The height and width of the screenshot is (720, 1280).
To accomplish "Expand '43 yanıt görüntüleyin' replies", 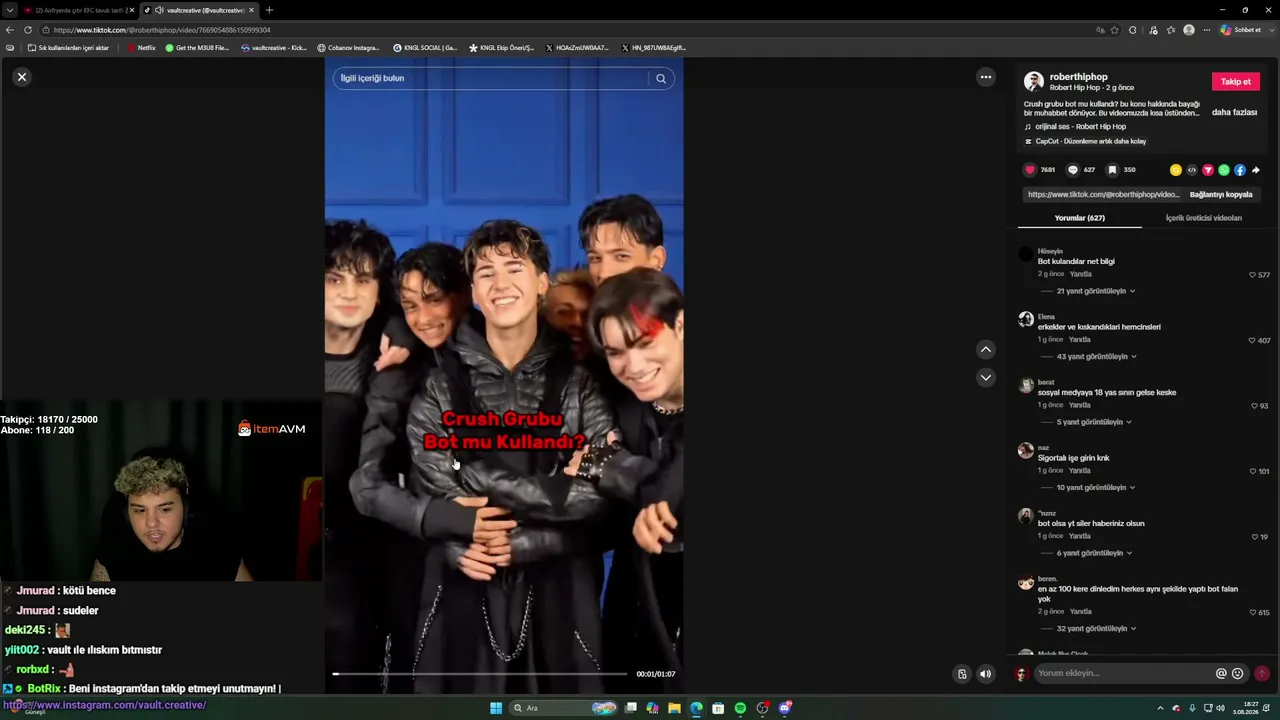I will coord(1096,357).
